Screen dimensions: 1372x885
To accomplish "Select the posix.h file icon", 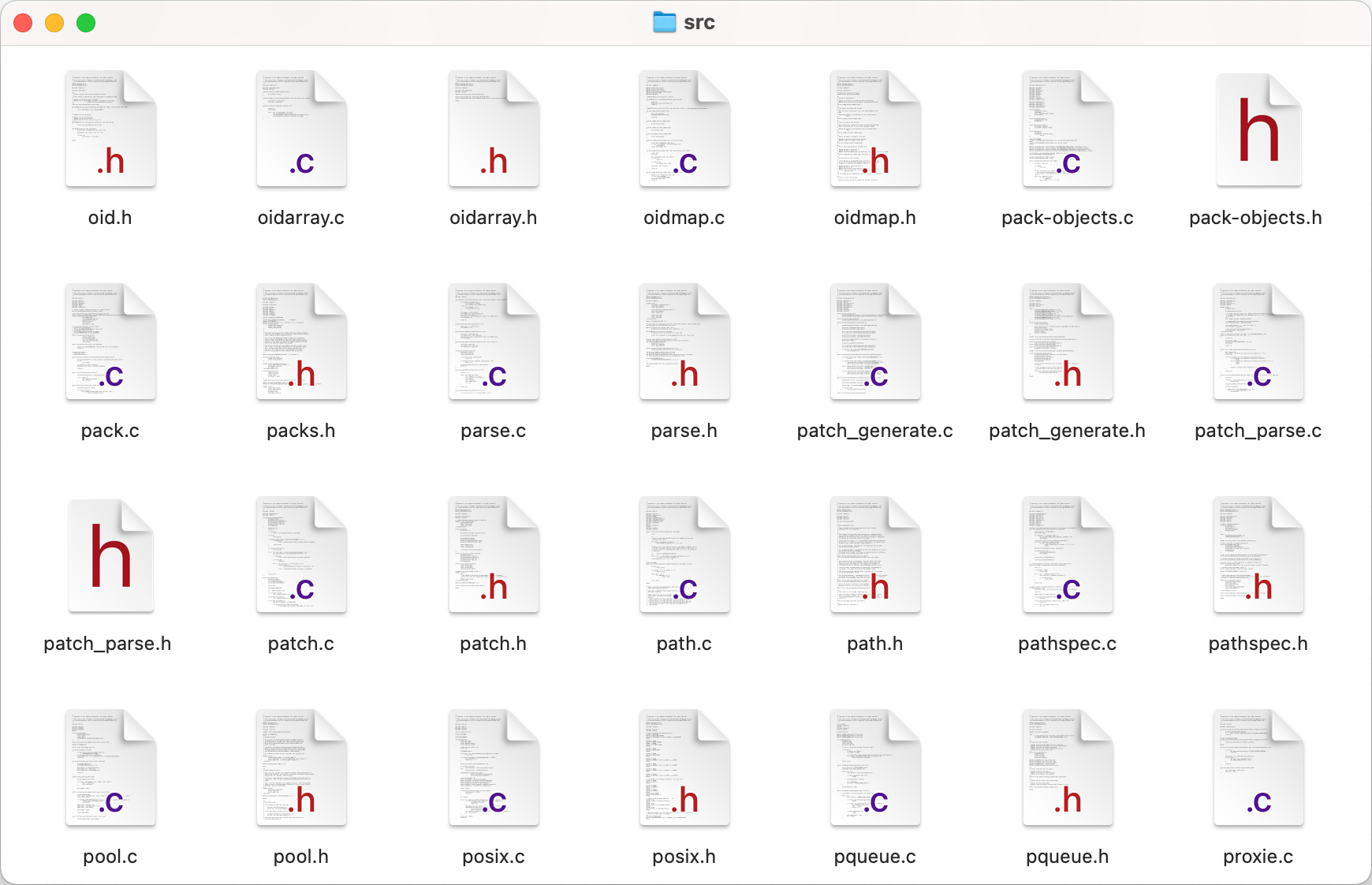I will pos(684,768).
